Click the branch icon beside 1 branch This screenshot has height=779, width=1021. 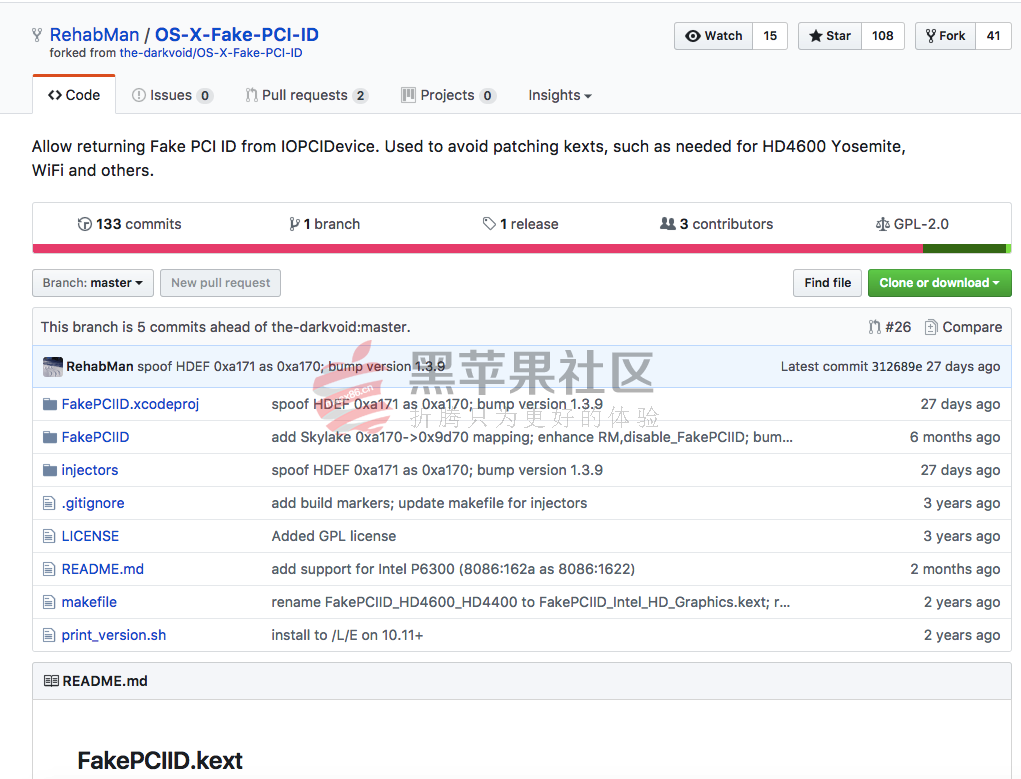click(294, 224)
